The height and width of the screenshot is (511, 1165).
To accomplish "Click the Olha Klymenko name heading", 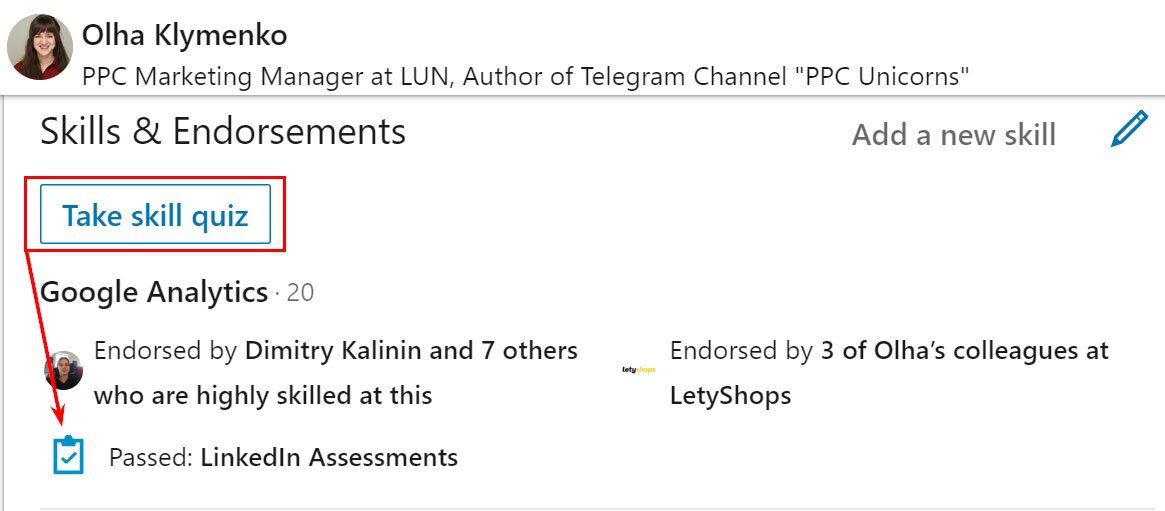I will coord(185,35).
